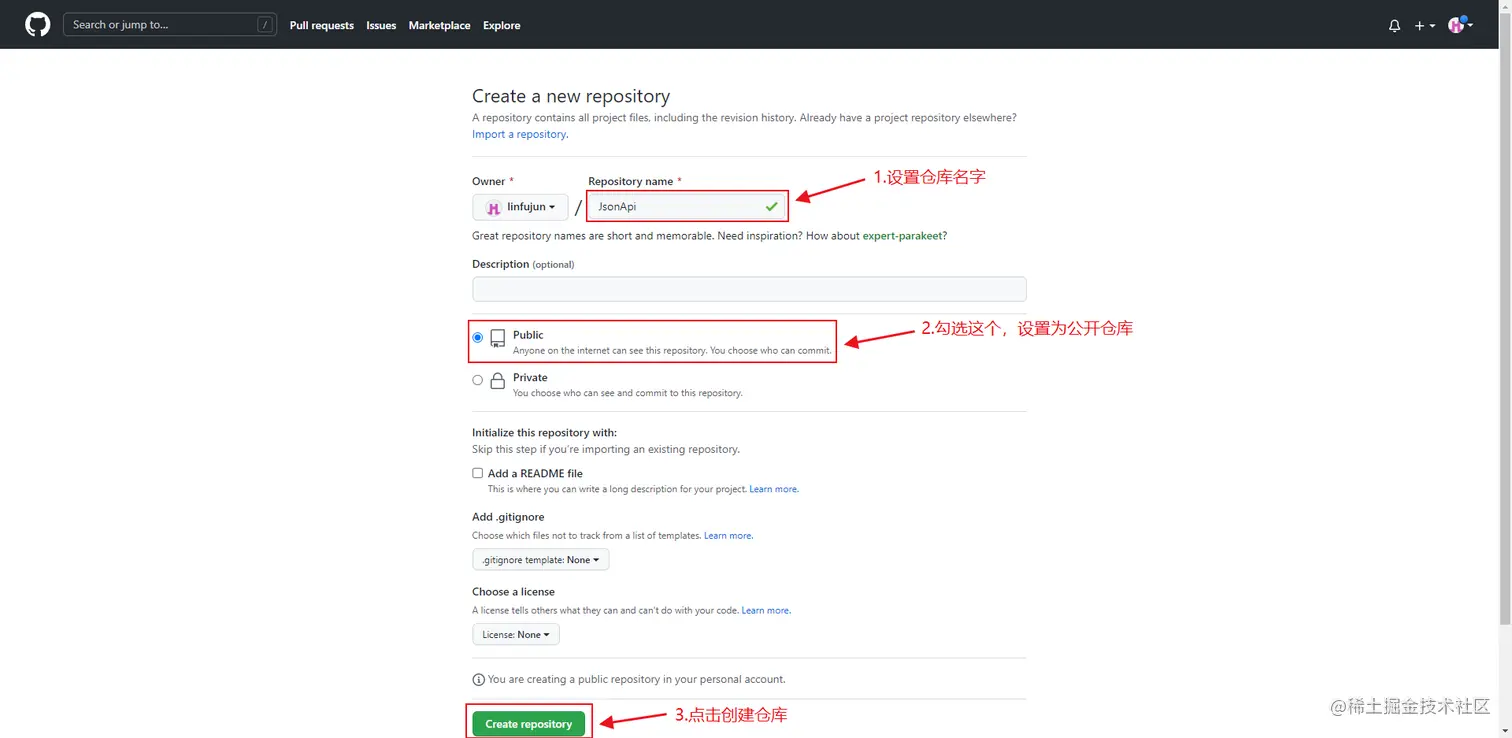Click the info icon about public repository
Viewport: 1512px width, 738px height.
[477, 679]
